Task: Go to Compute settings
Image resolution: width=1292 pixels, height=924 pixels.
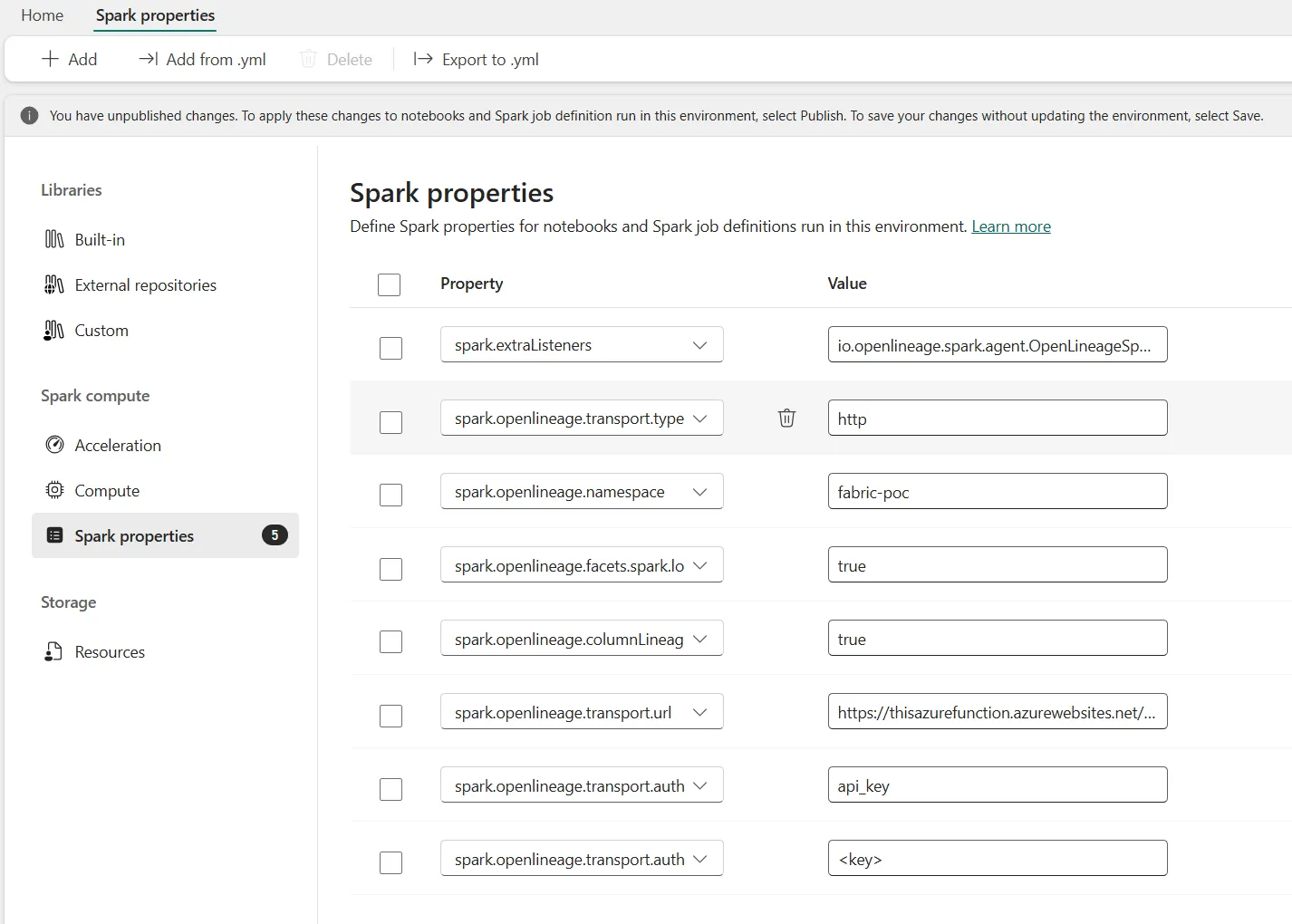Action: coord(107,490)
